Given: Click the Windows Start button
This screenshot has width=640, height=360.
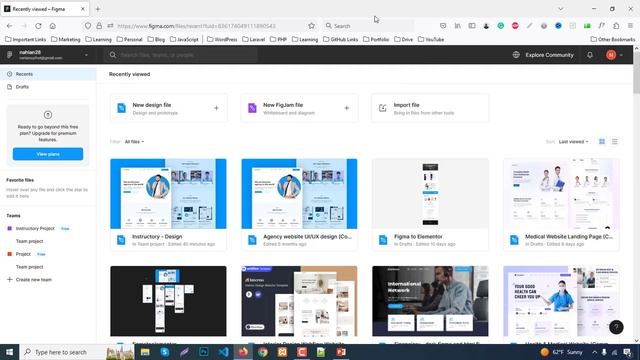Looking at the screenshot, I should point(9,352).
